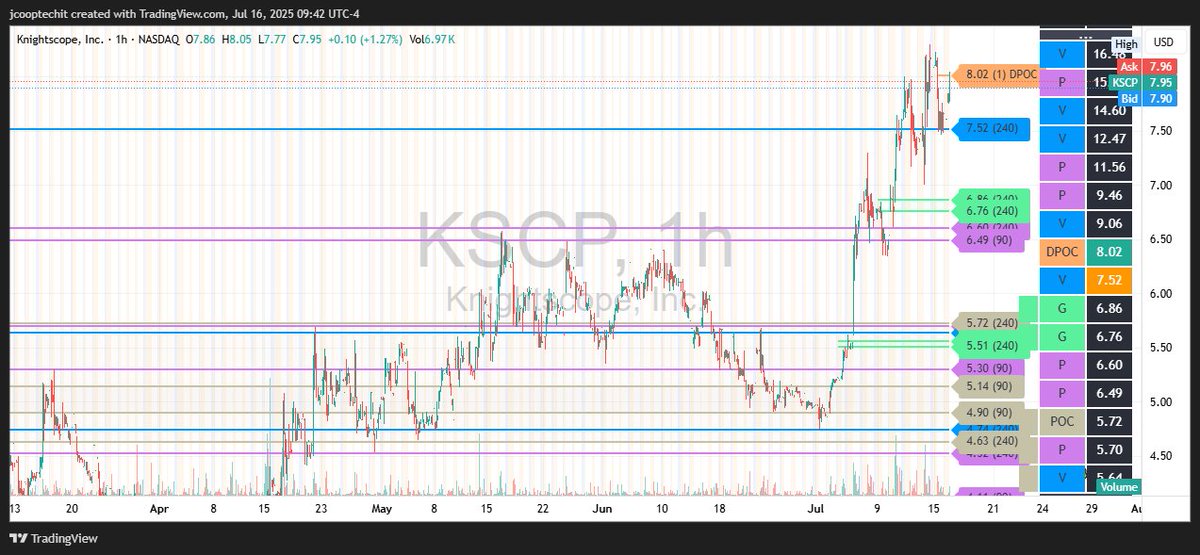Click the V cell beside 12.47
This screenshot has height=555, width=1200.
click(x=1063, y=139)
